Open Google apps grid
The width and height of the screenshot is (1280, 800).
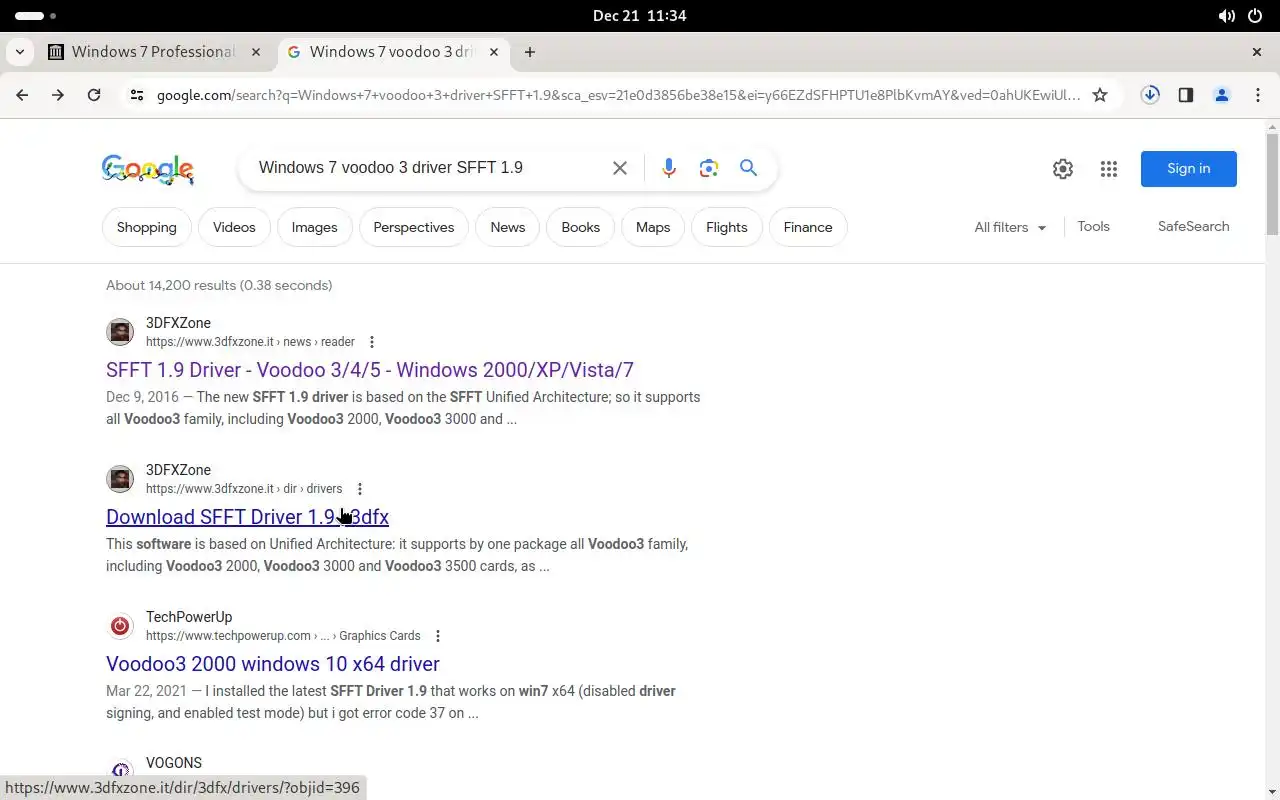tap(1109, 169)
